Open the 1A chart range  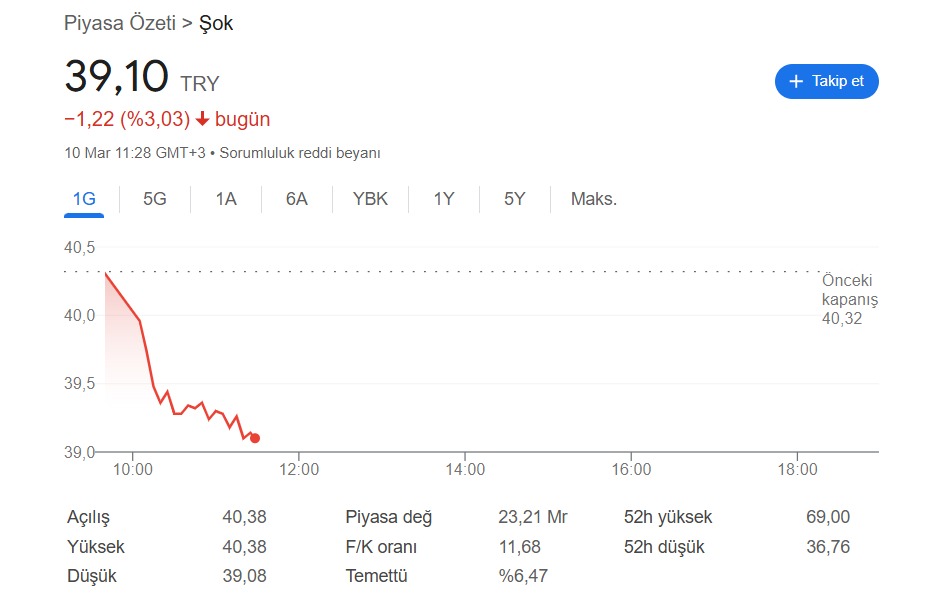click(226, 199)
